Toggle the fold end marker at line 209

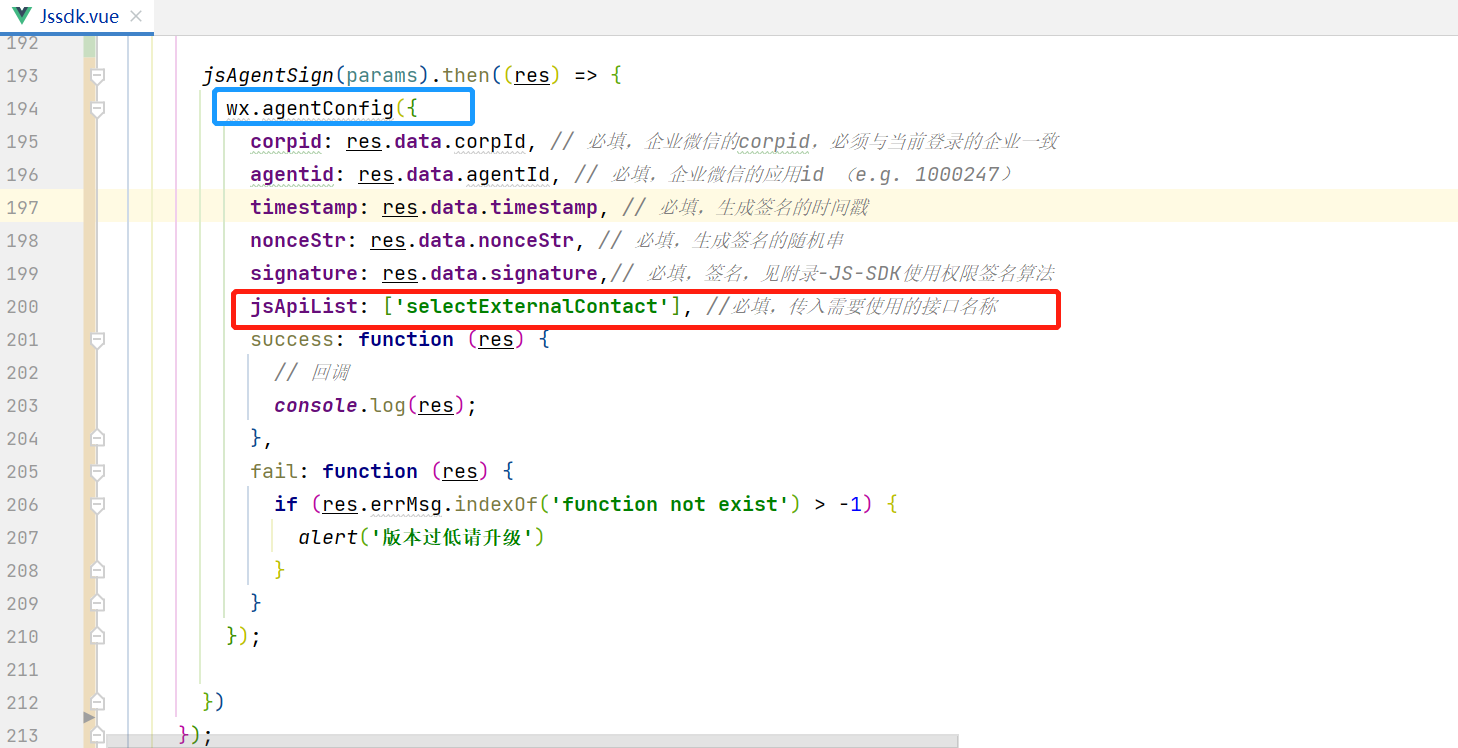97,604
